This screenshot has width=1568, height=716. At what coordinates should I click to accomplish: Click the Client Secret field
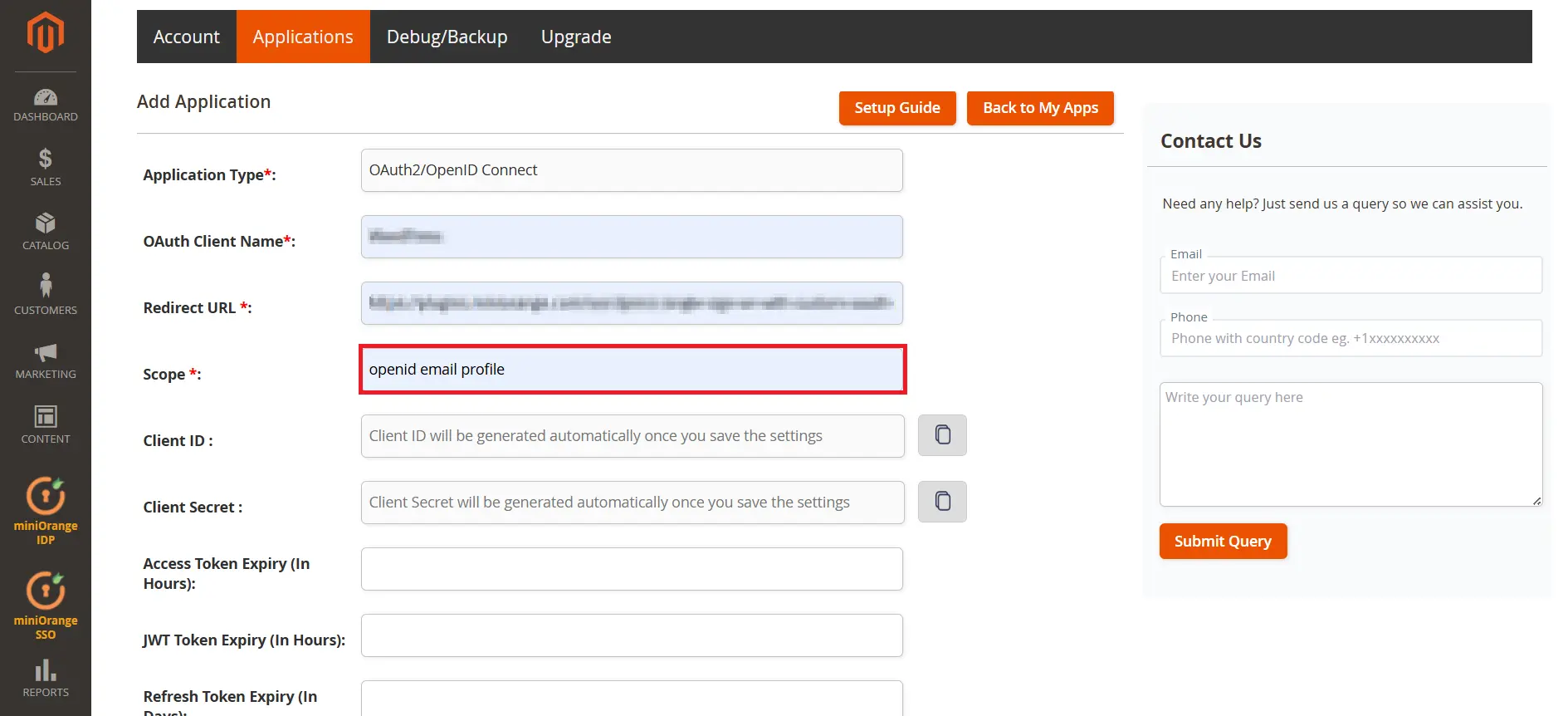633,503
